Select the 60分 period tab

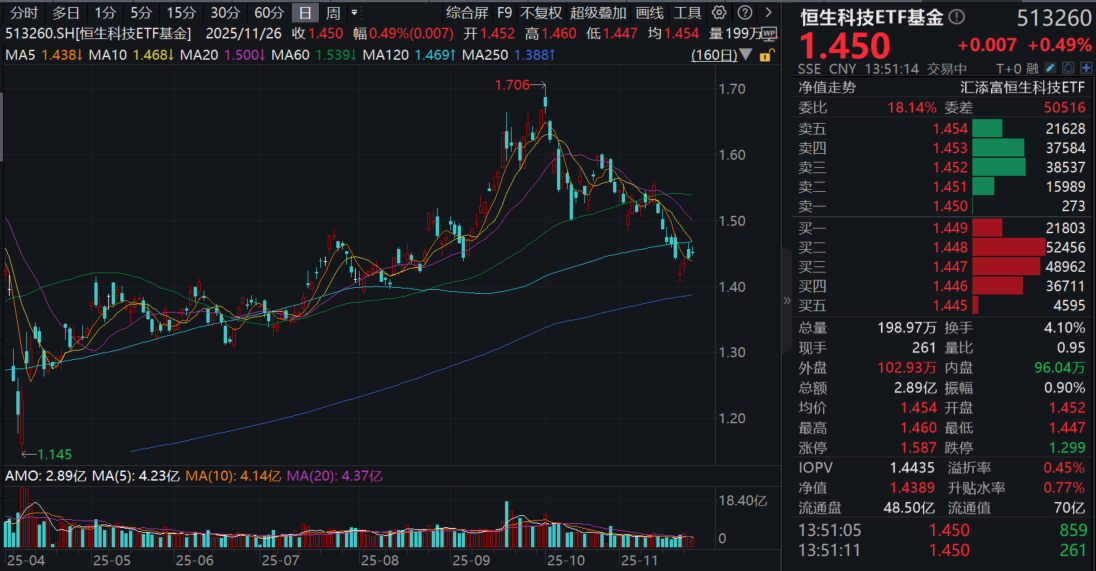268,13
